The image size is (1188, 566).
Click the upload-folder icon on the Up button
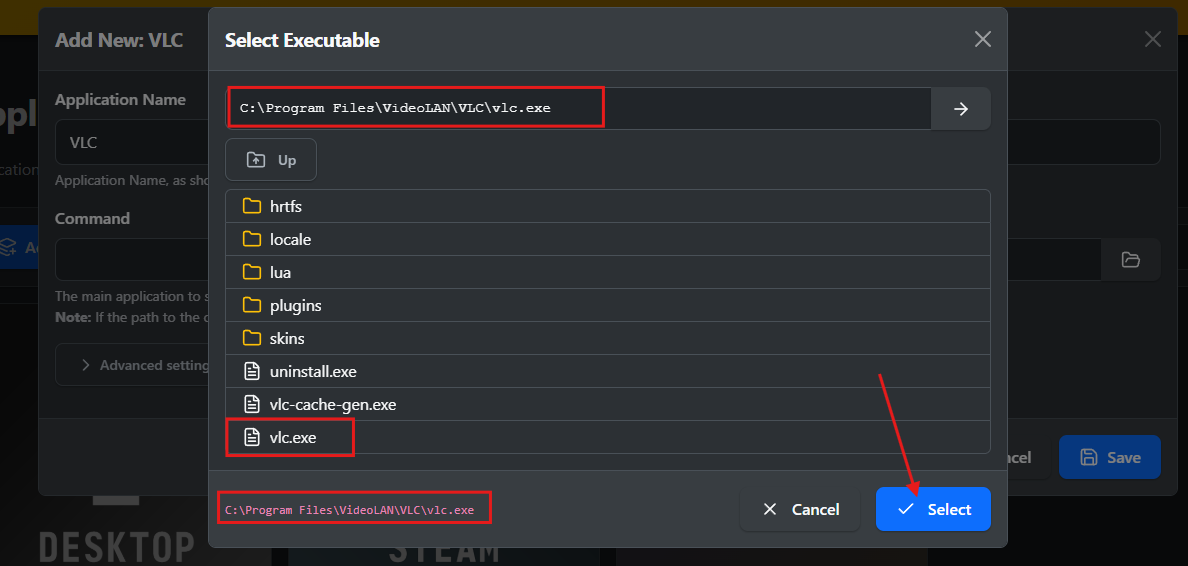coord(256,160)
